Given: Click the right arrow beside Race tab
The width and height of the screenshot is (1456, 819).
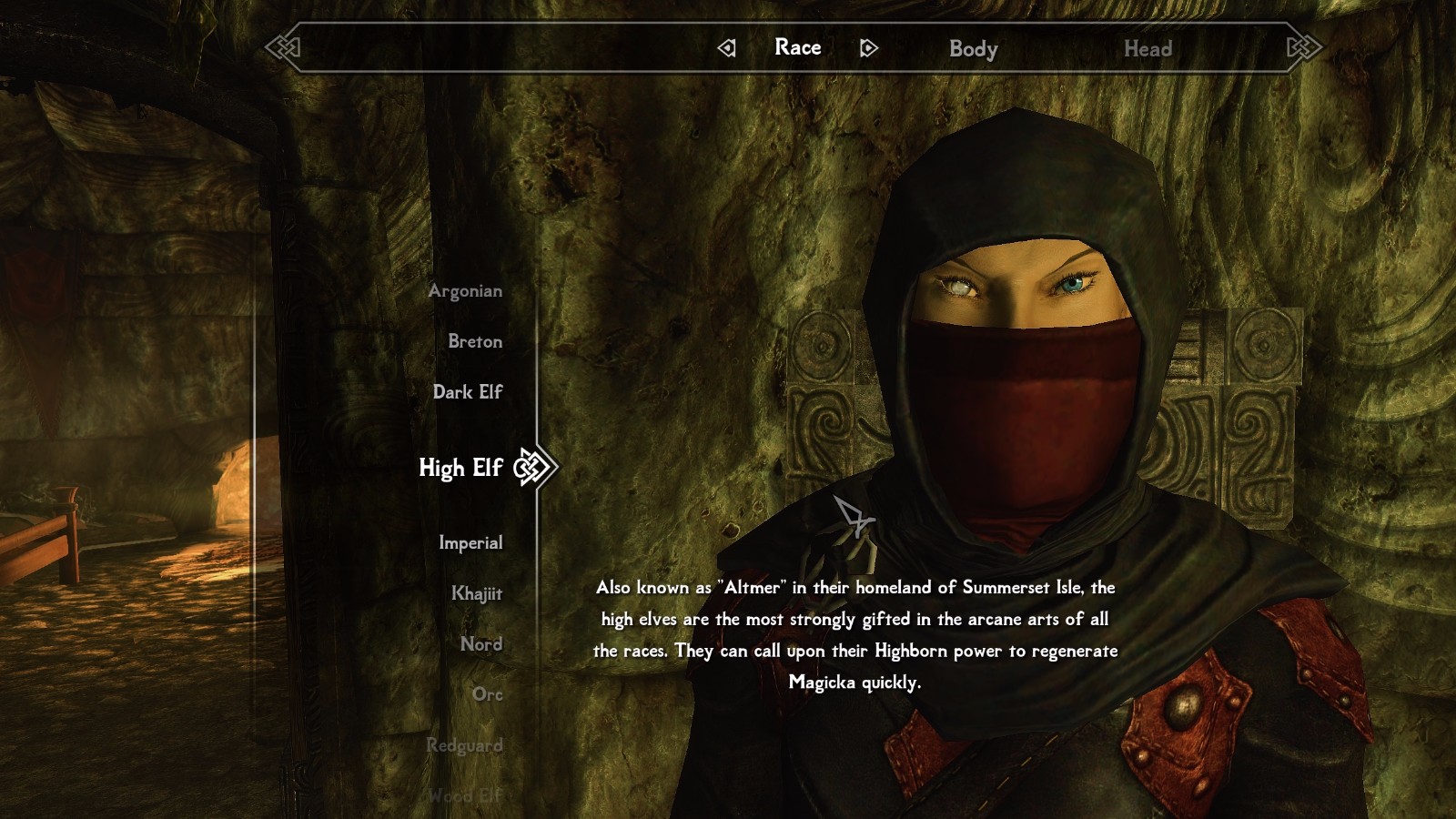Looking at the screenshot, I should click(868, 48).
